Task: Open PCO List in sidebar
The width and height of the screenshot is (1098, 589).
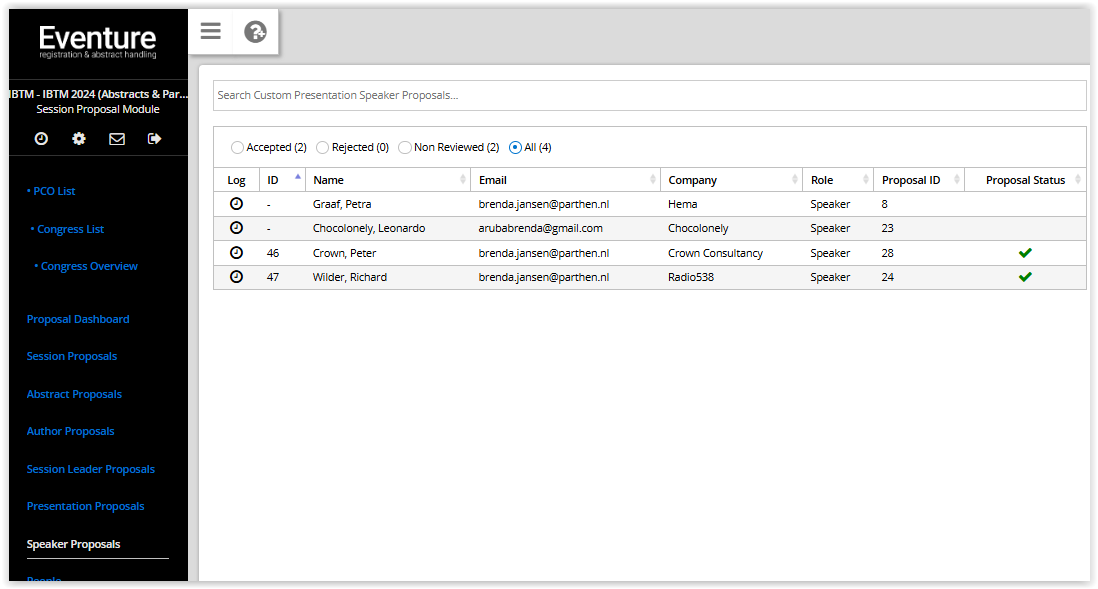Action: 54,191
